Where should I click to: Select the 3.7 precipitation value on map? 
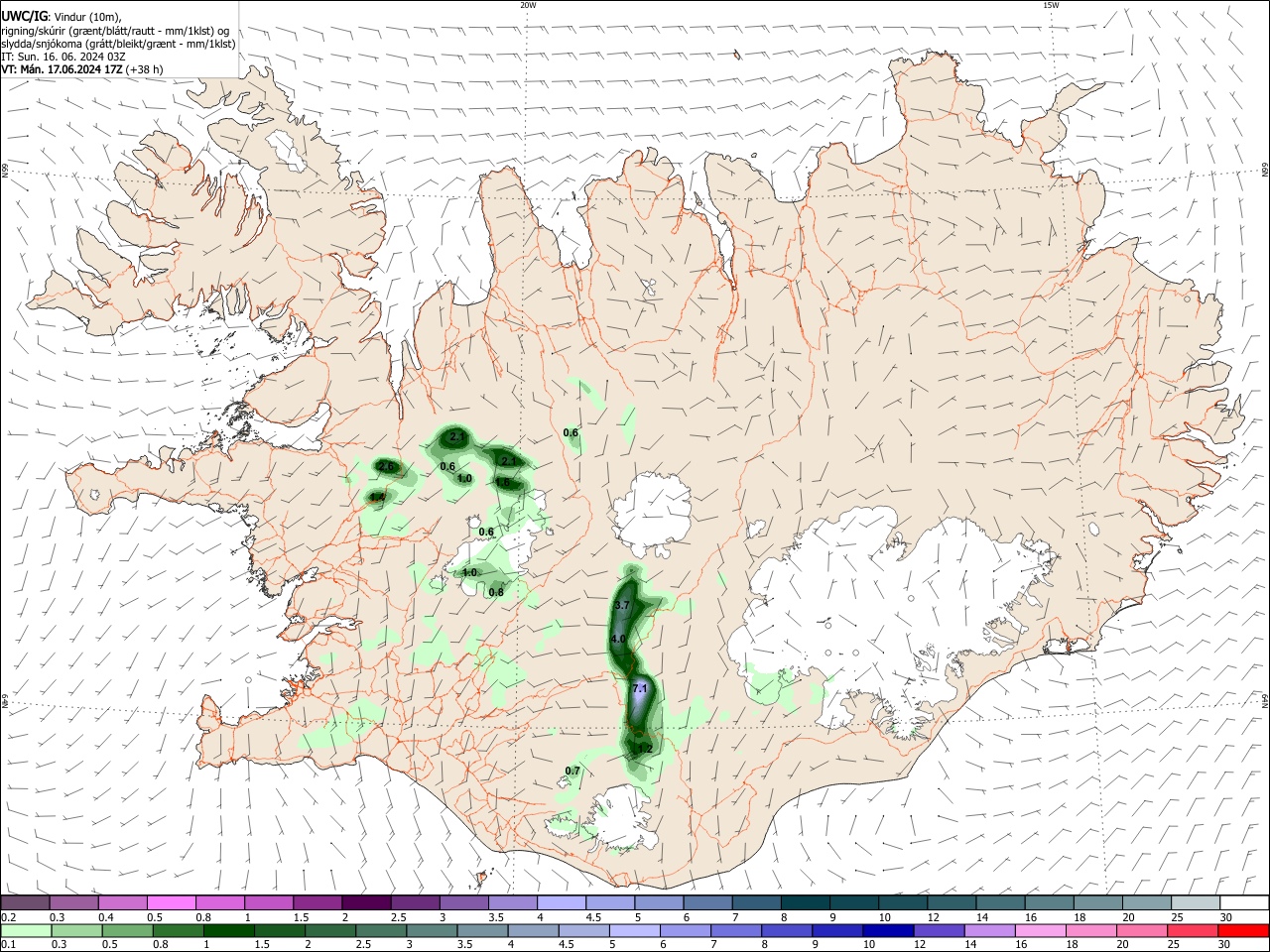point(622,605)
